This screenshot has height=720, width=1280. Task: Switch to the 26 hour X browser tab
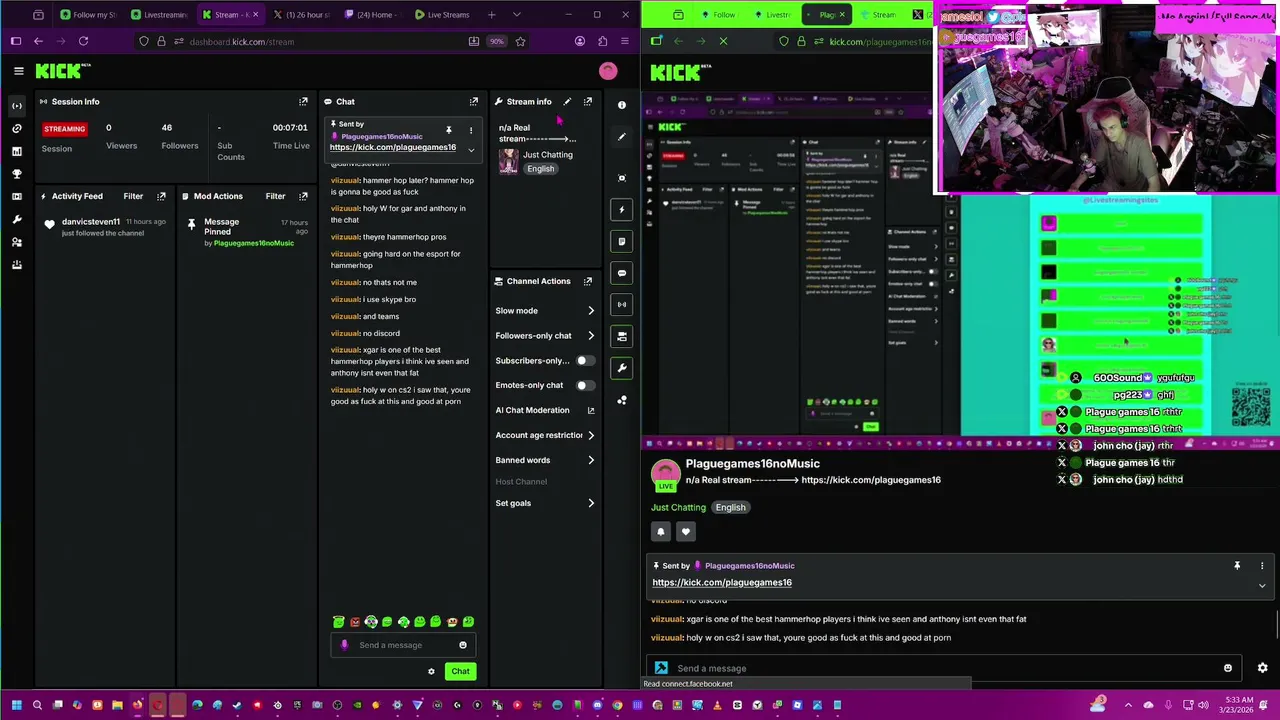pyautogui.click(x=302, y=15)
